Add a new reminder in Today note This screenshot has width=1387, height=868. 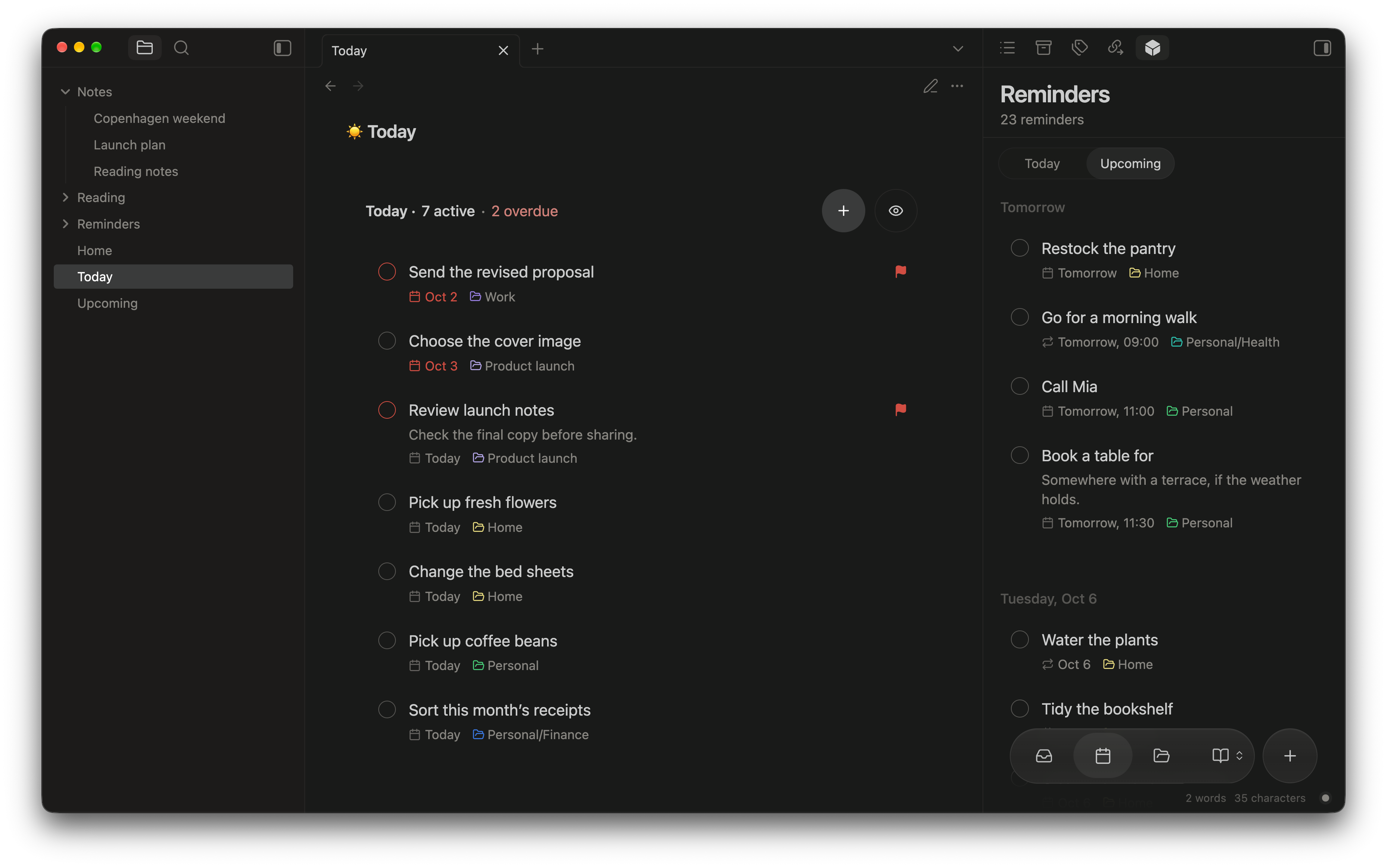point(843,211)
